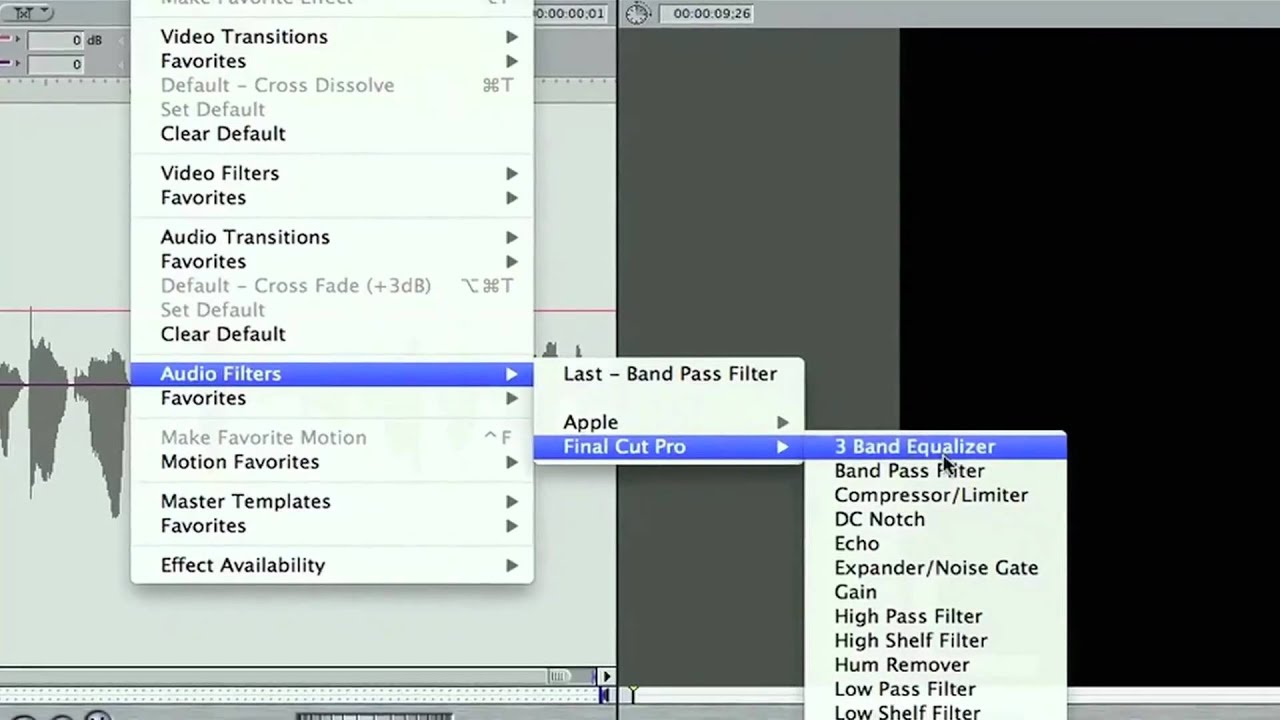Click the pan value field below dB
The width and height of the screenshot is (1280, 720).
point(55,64)
